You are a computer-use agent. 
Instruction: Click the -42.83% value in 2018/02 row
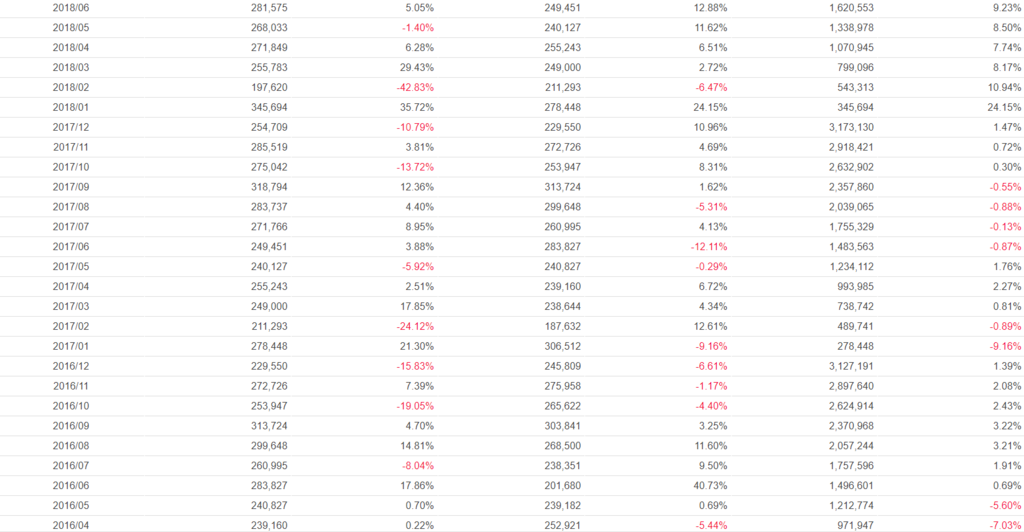pos(415,87)
